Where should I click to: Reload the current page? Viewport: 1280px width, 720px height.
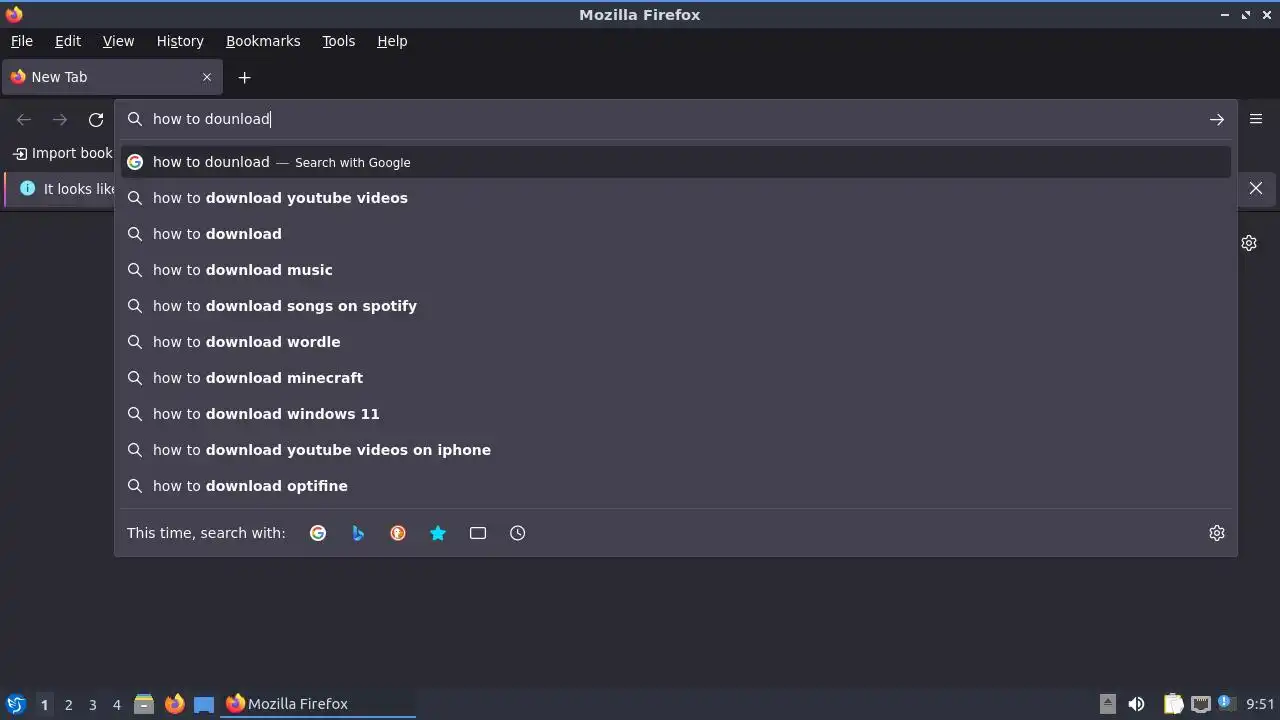tap(96, 119)
